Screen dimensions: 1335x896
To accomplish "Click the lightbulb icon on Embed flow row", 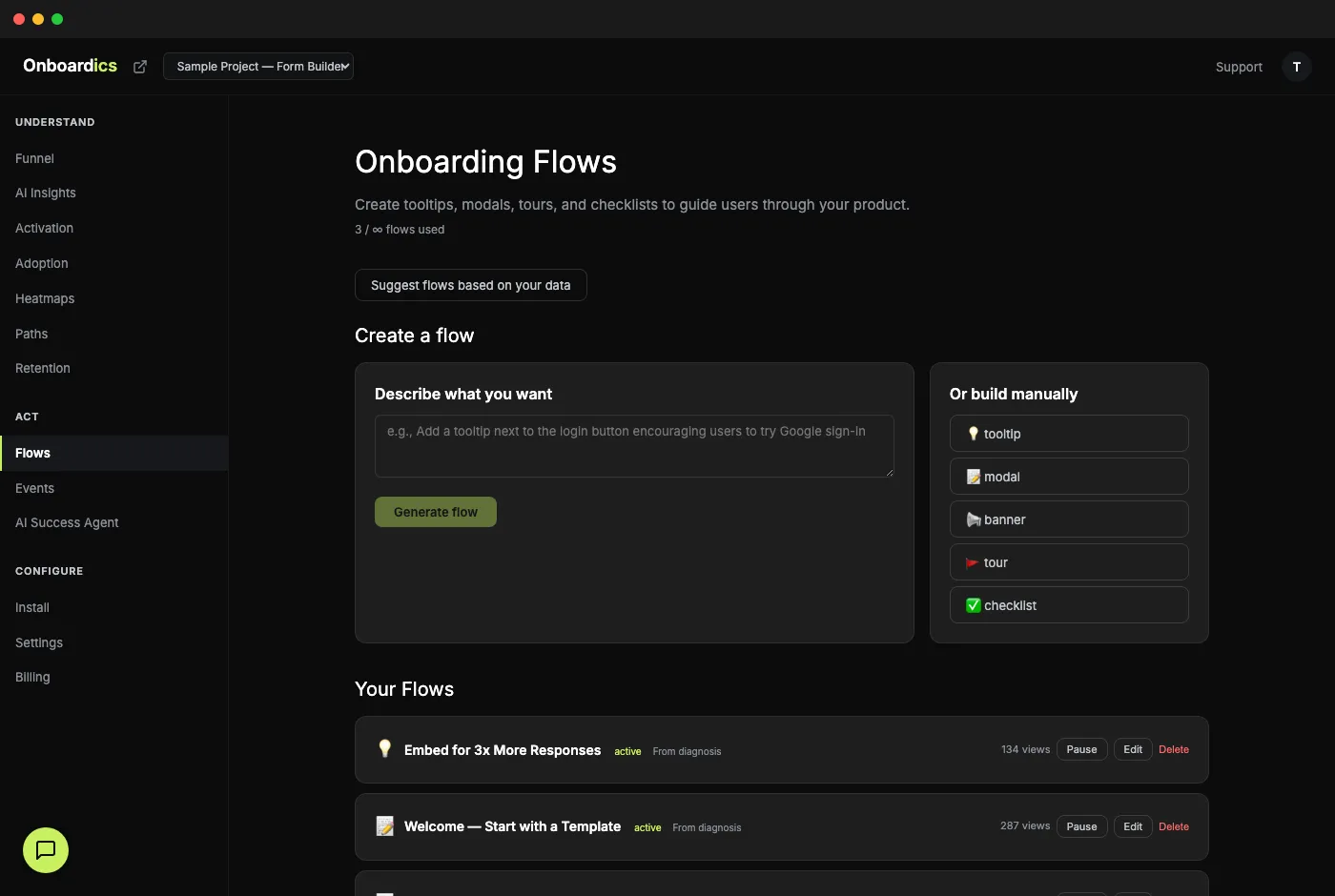I will coord(384,749).
